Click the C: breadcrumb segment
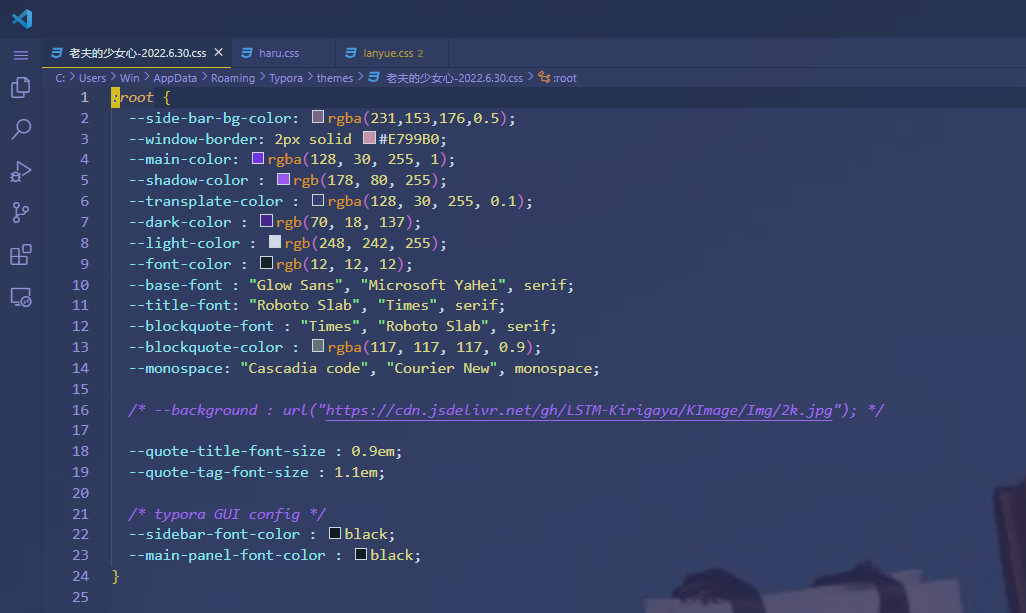The width and height of the screenshot is (1026, 613). [60, 78]
